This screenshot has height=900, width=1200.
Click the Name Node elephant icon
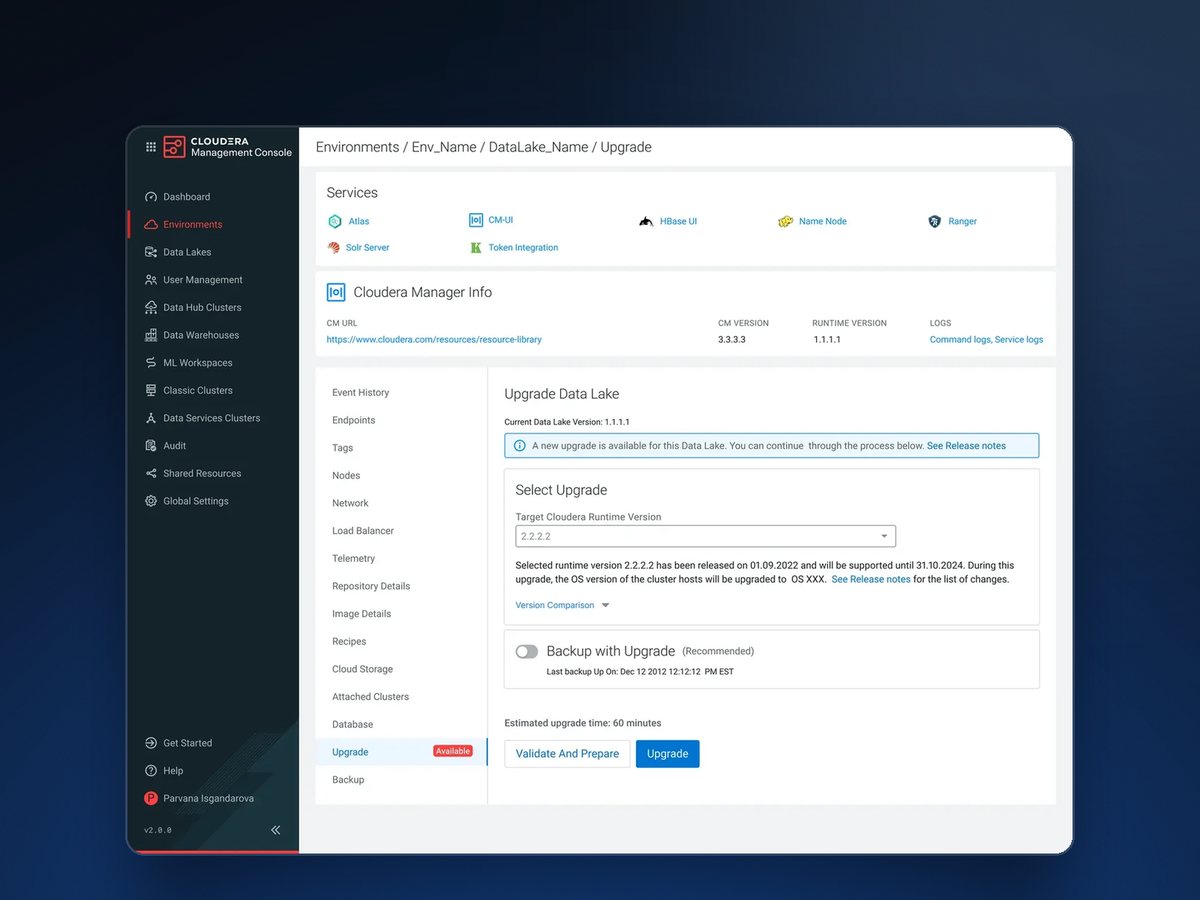pyautogui.click(x=786, y=222)
